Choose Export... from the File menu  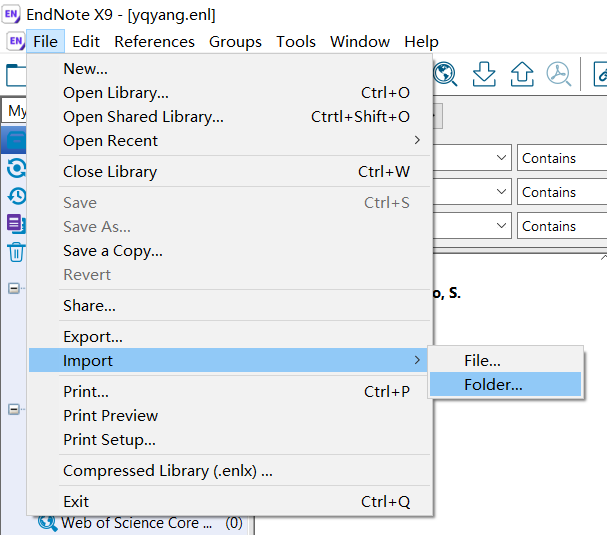click(x=230, y=337)
